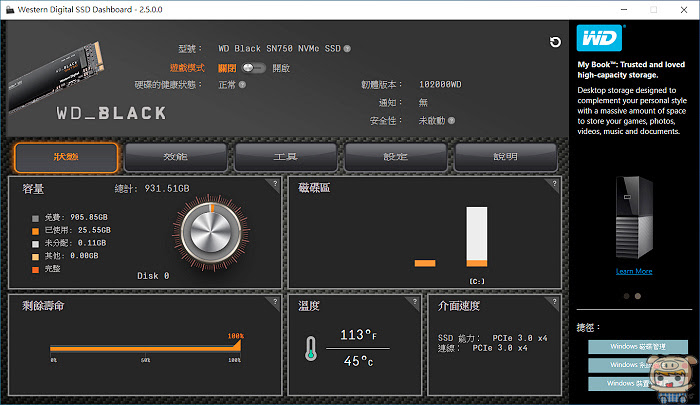Click the 102000WD firmware version value
This screenshot has width=700, height=405.
(x=440, y=84)
